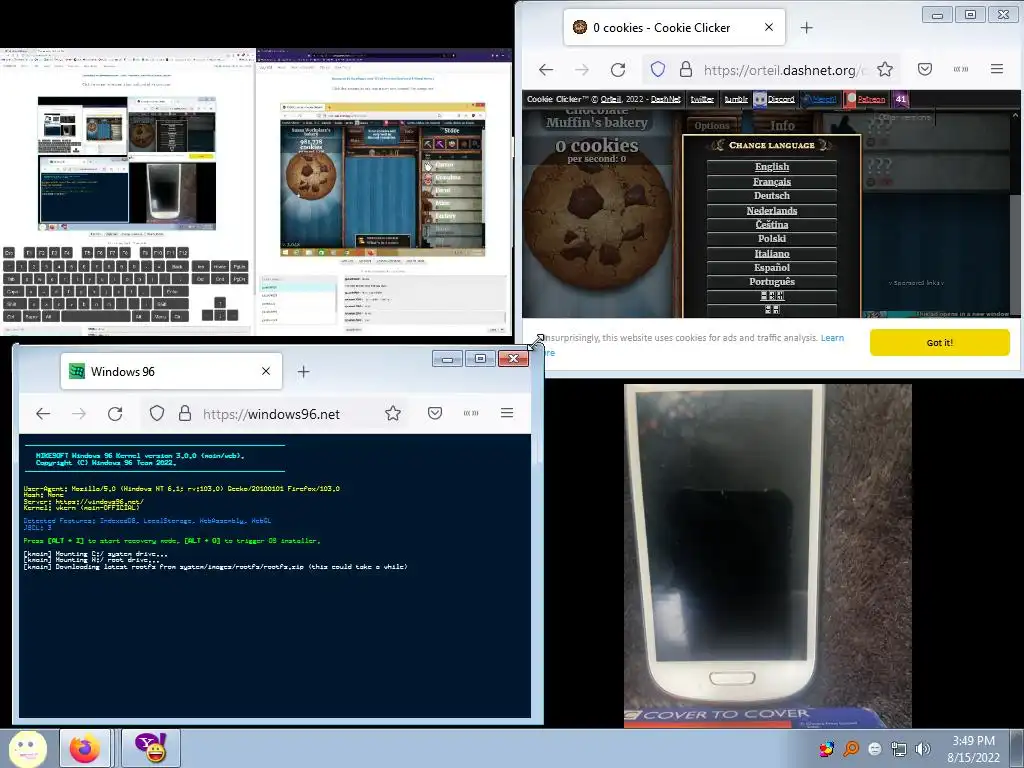Open the Info menu in Cookie Clicker

coord(782,125)
